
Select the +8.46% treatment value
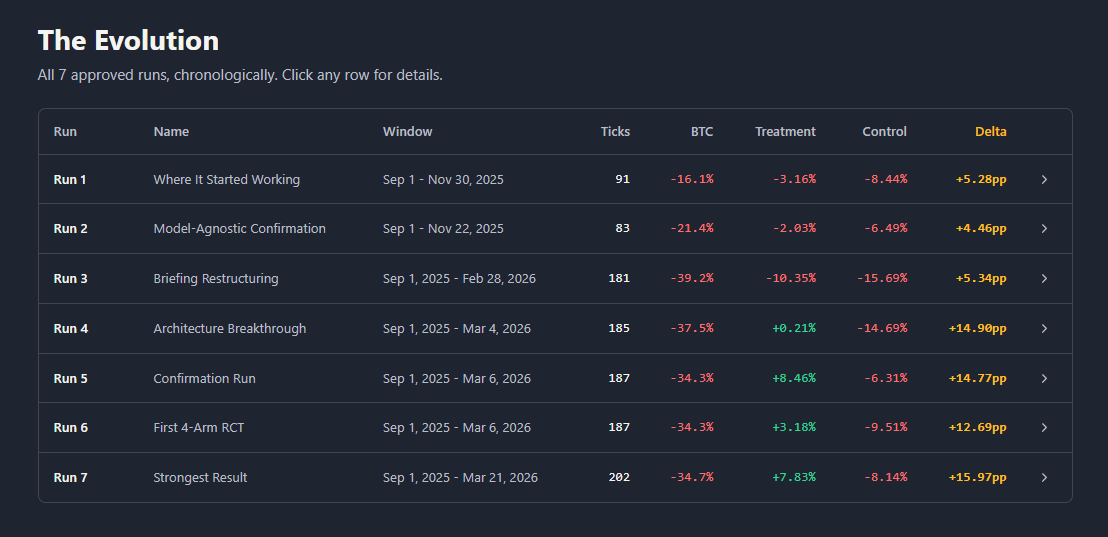click(794, 379)
